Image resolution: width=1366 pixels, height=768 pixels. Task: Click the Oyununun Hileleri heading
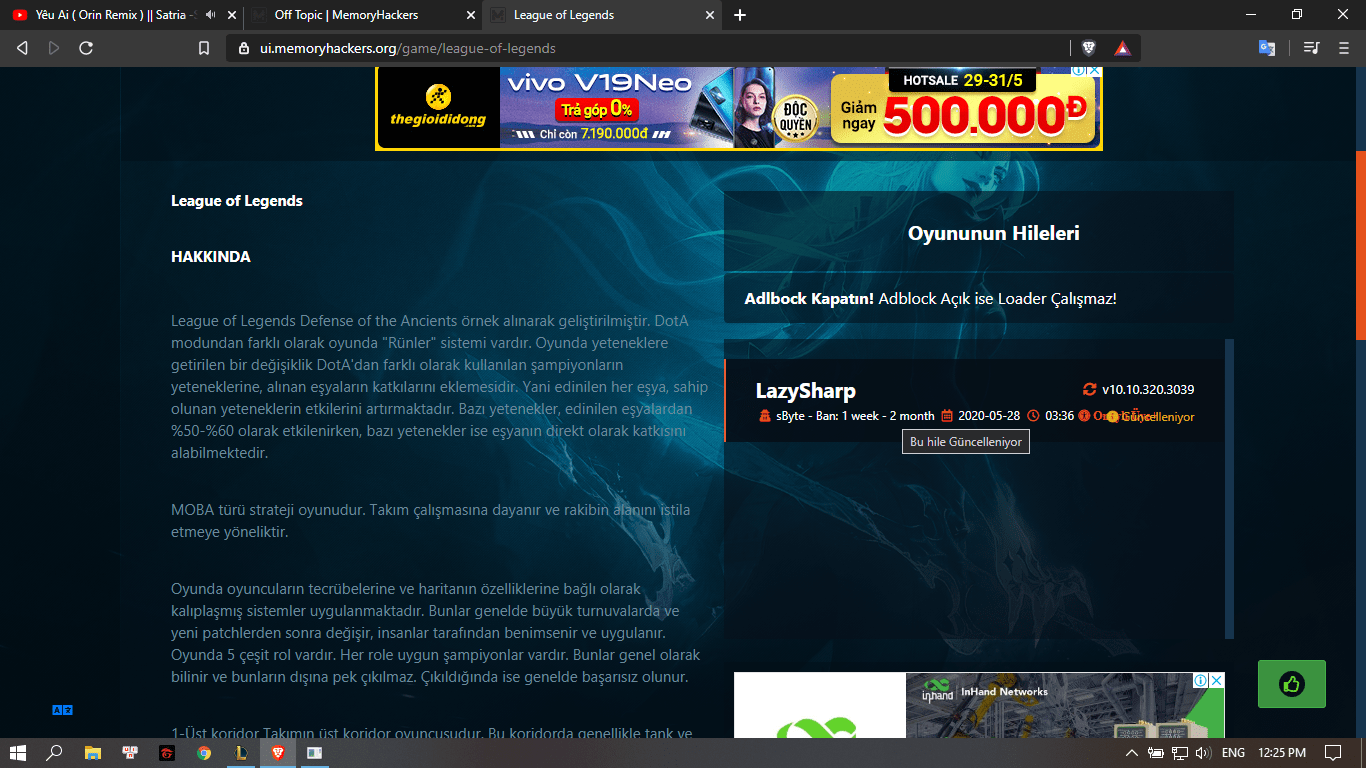[x=993, y=233]
